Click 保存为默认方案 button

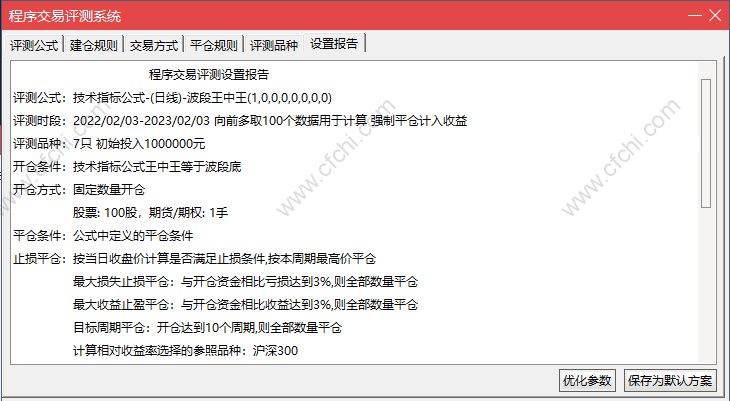point(670,381)
